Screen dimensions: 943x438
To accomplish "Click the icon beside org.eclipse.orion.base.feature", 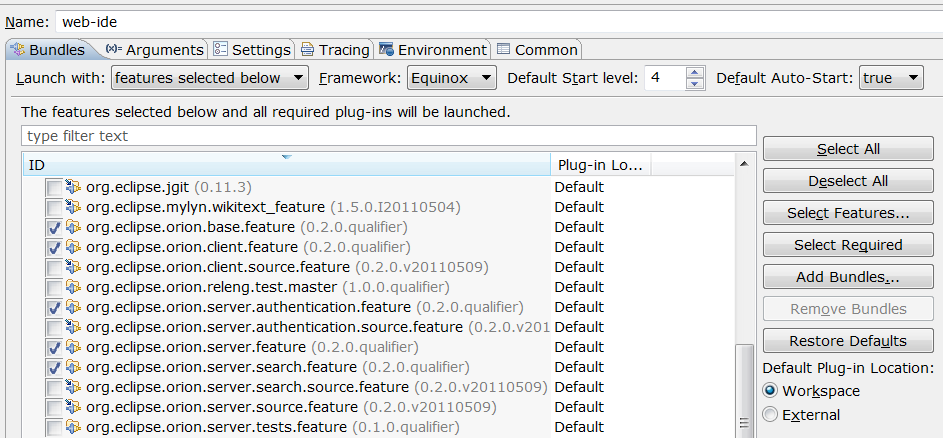I will pos(73,227).
